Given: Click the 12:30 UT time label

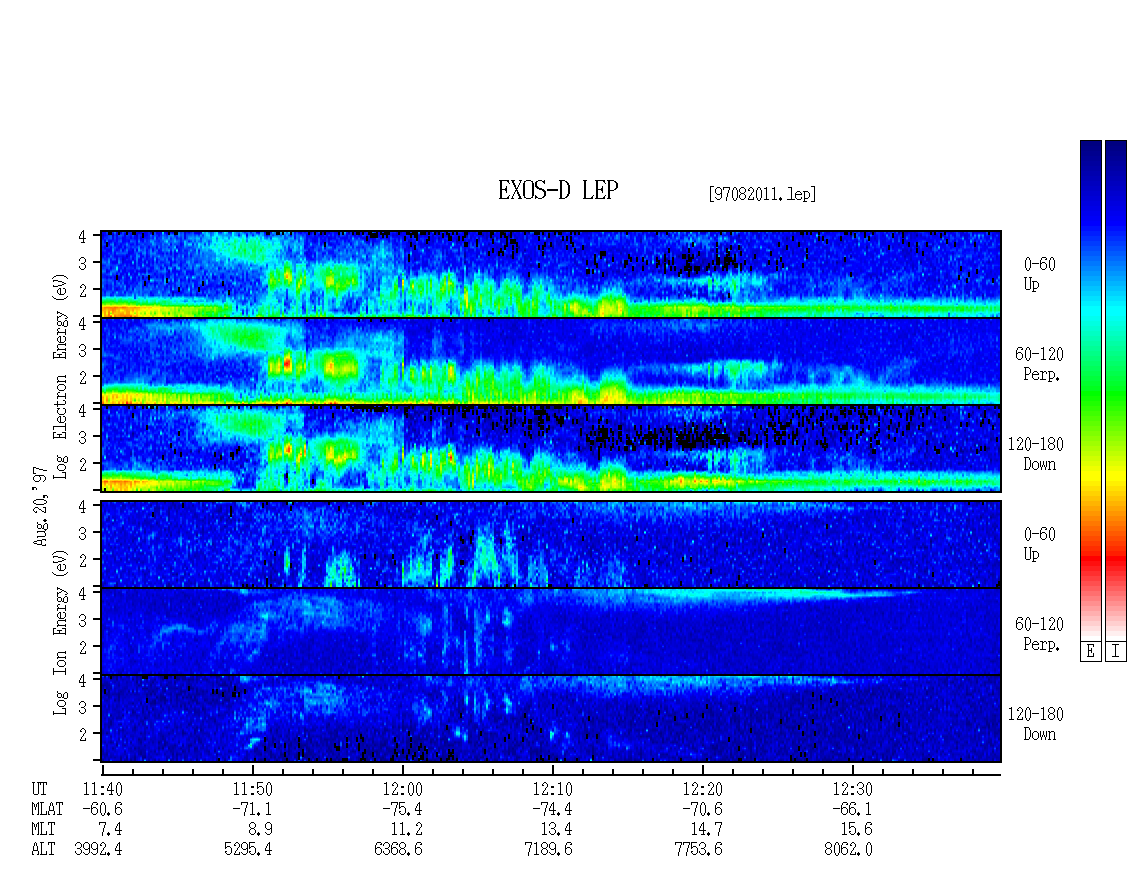Looking at the screenshot, I should coord(852,789).
